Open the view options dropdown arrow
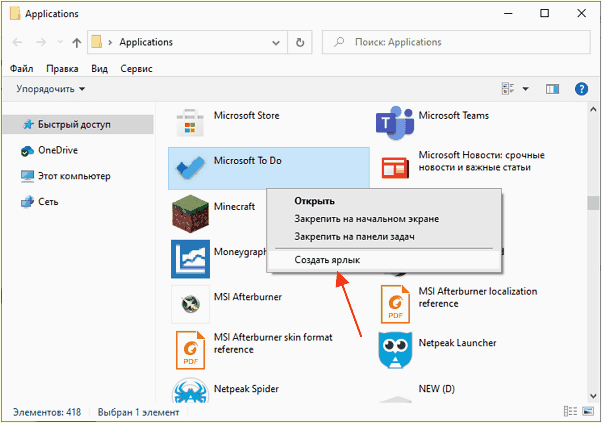This screenshot has height=423, width=602. coord(525,89)
